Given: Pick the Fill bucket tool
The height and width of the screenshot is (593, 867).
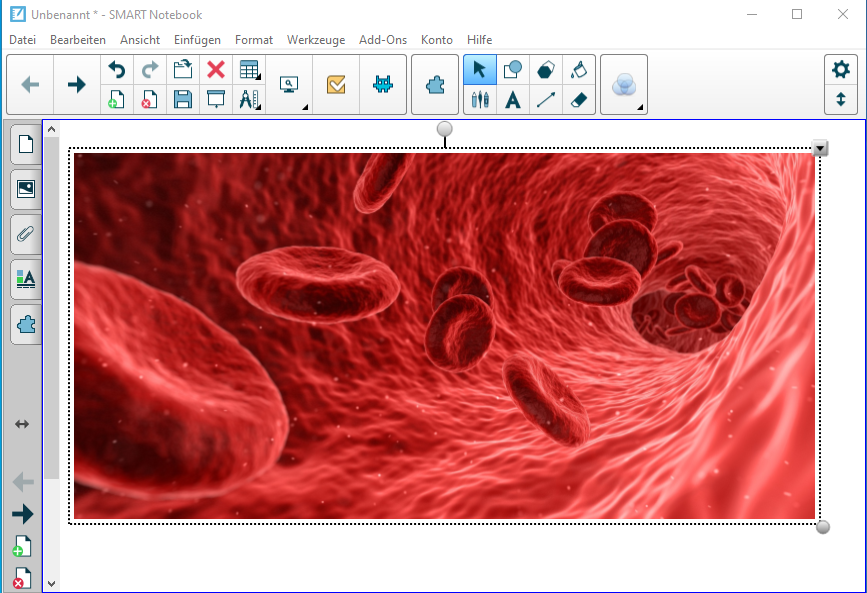Looking at the screenshot, I should [x=579, y=70].
